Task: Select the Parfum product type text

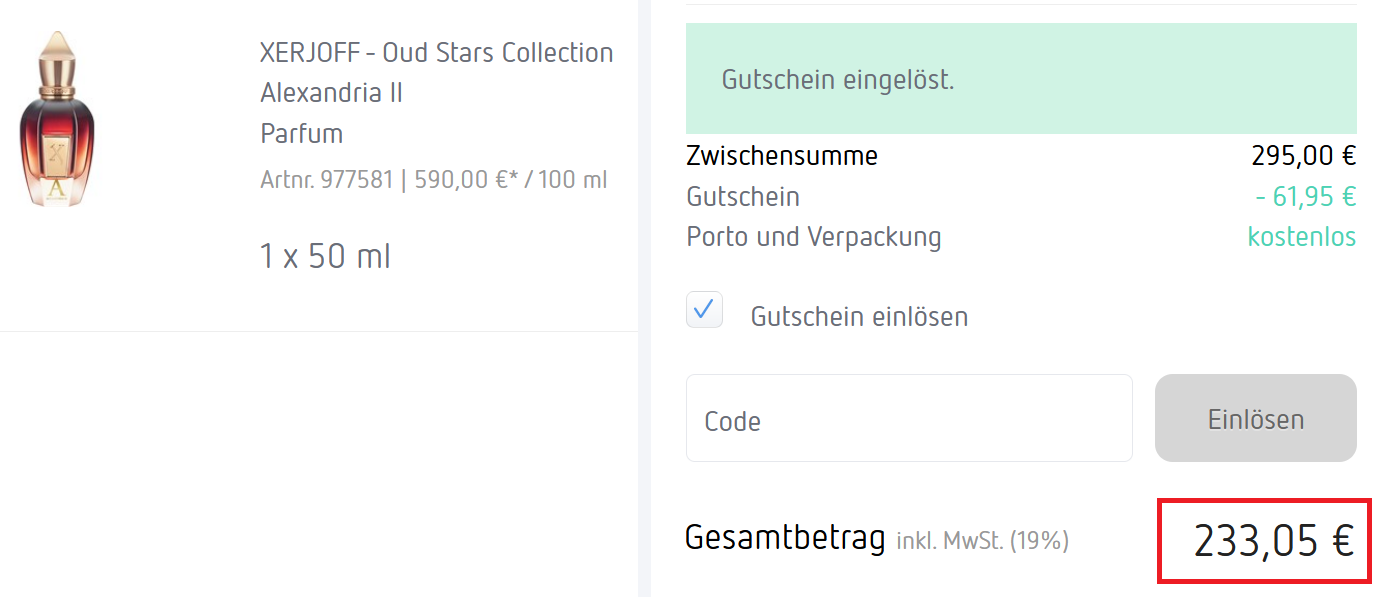Action: [301, 134]
